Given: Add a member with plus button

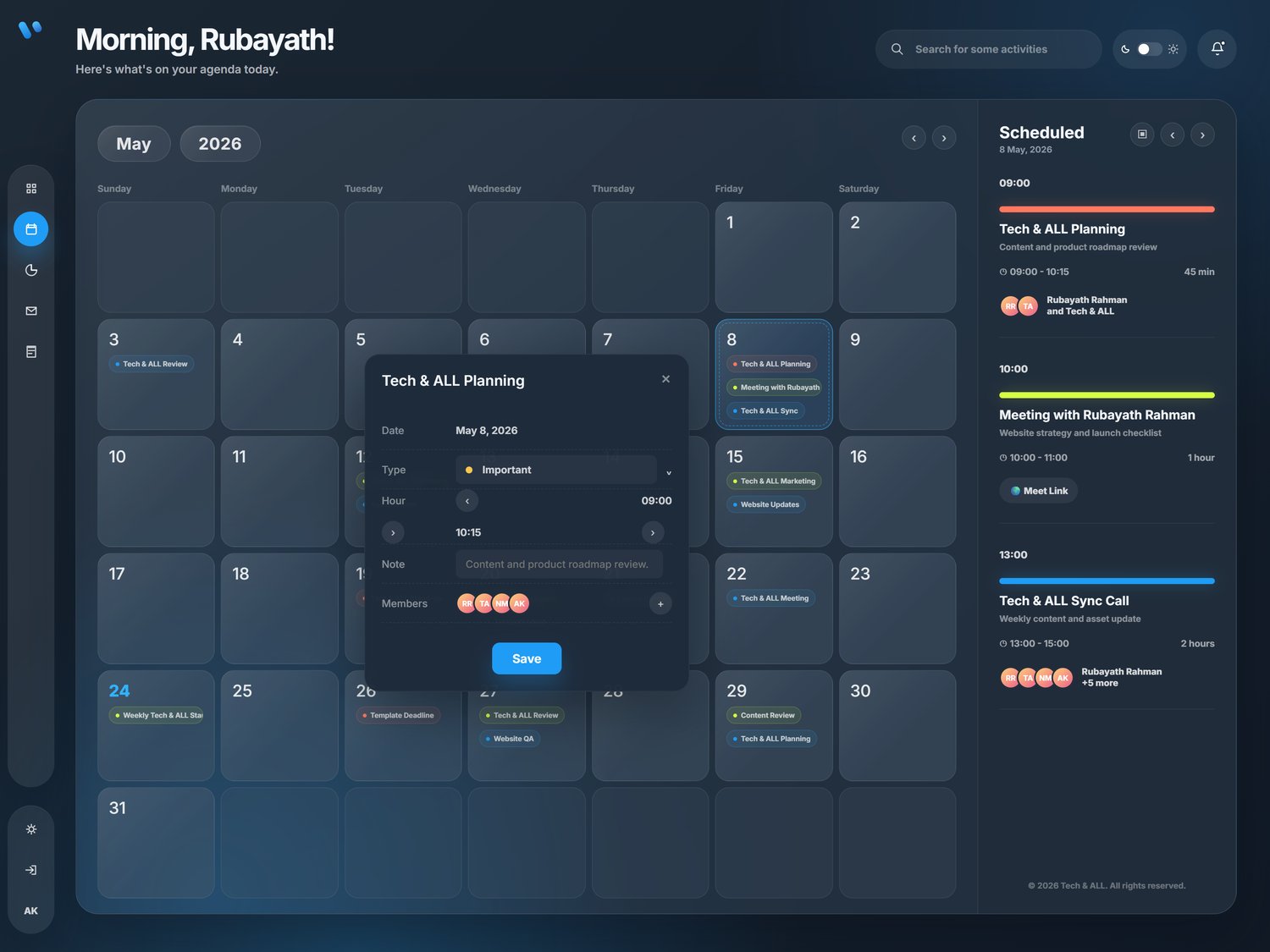Looking at the screenshot, I should (x=660, y=603).
